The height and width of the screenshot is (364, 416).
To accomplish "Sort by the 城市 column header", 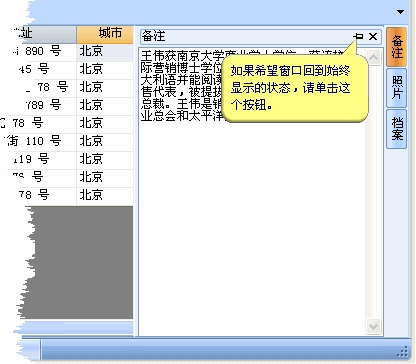I will (105, 34).
